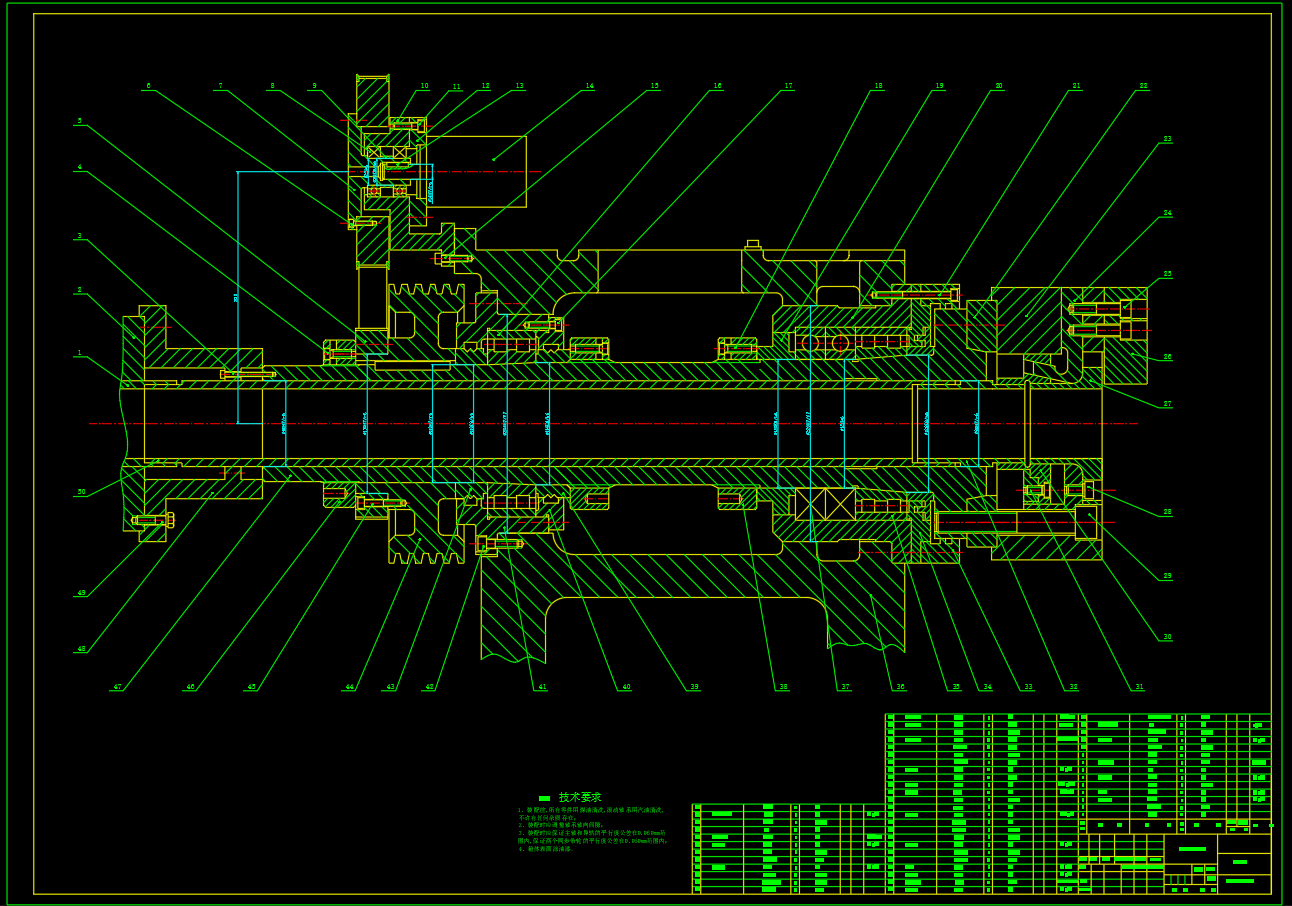
Task: Select part balloon number 7
Action: [221, 86]
